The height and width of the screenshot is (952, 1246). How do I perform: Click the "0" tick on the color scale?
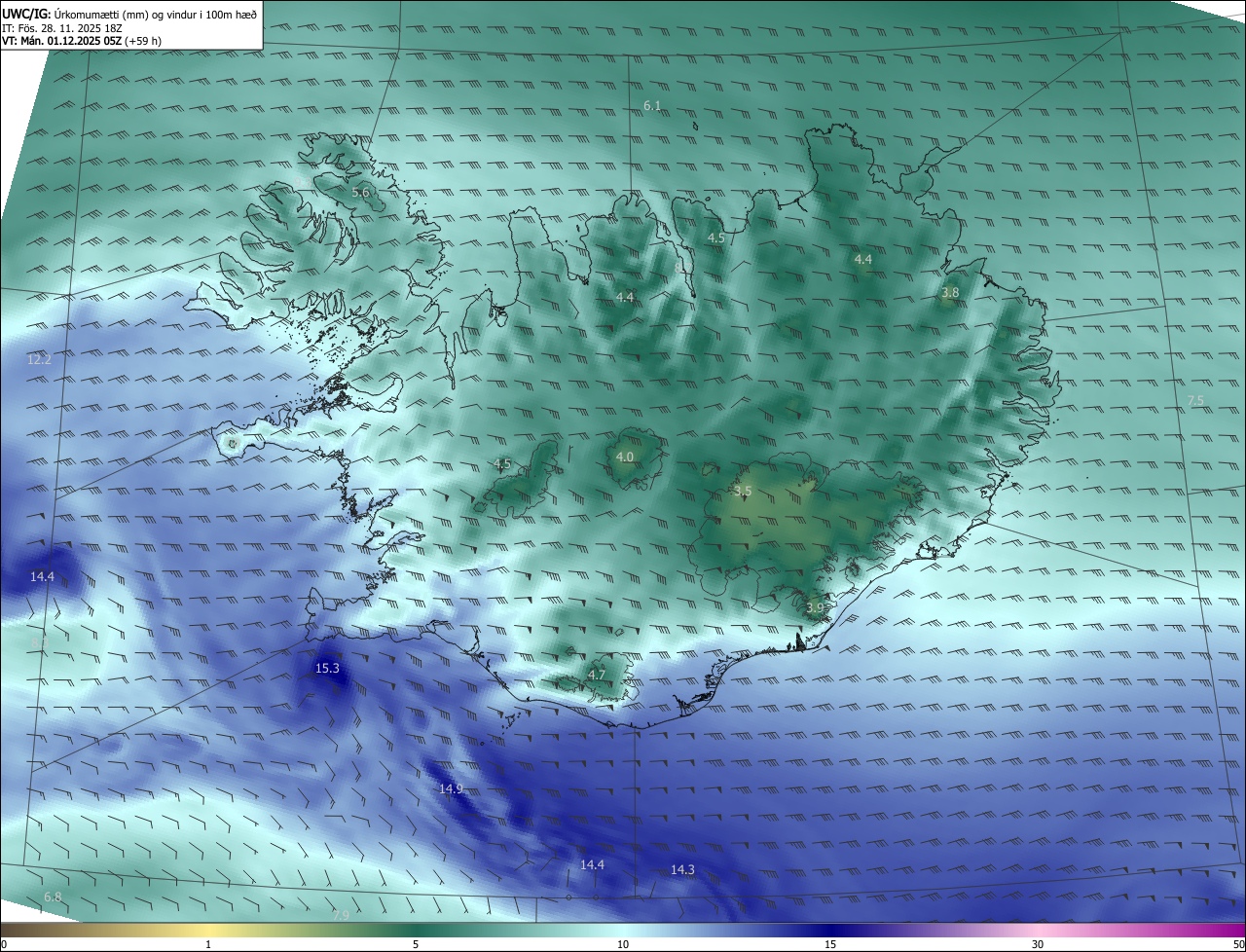[x=4, y=944]
